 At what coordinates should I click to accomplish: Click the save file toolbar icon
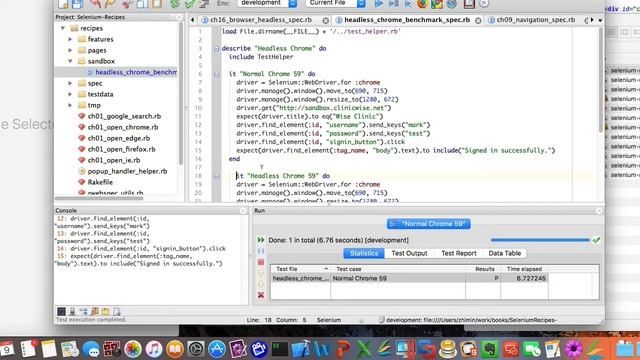click(78, 4)
